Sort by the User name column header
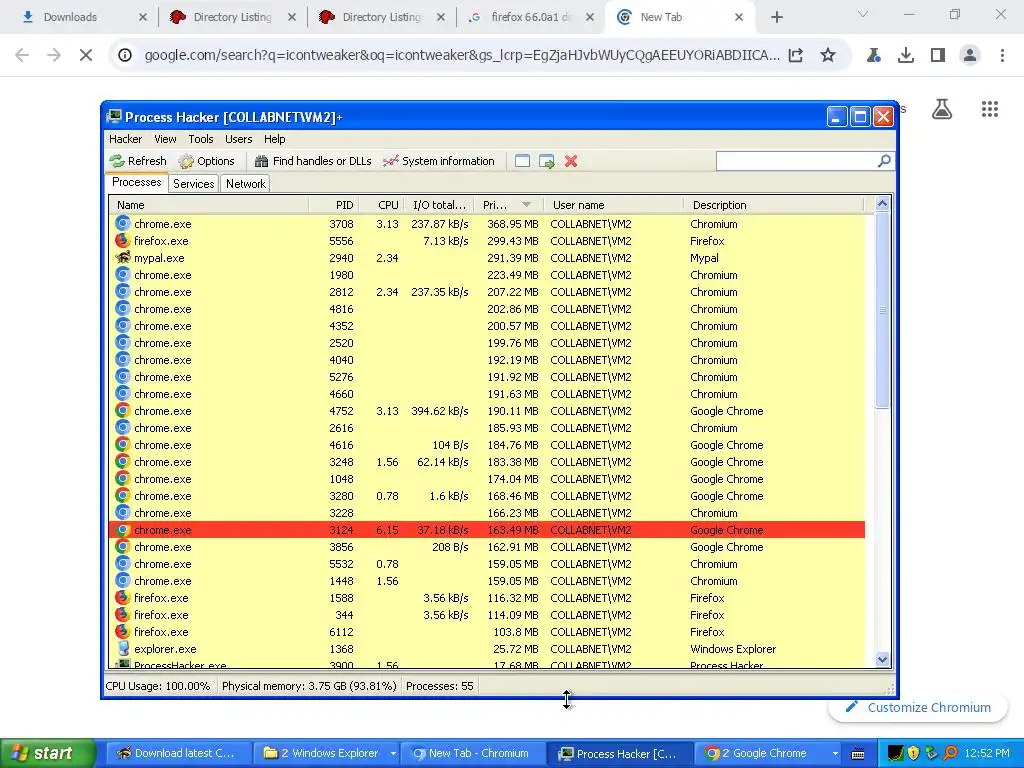Image resolution: width=1024 pixels, height=768 pixels. pyautogui.click(x=614, y=205)
